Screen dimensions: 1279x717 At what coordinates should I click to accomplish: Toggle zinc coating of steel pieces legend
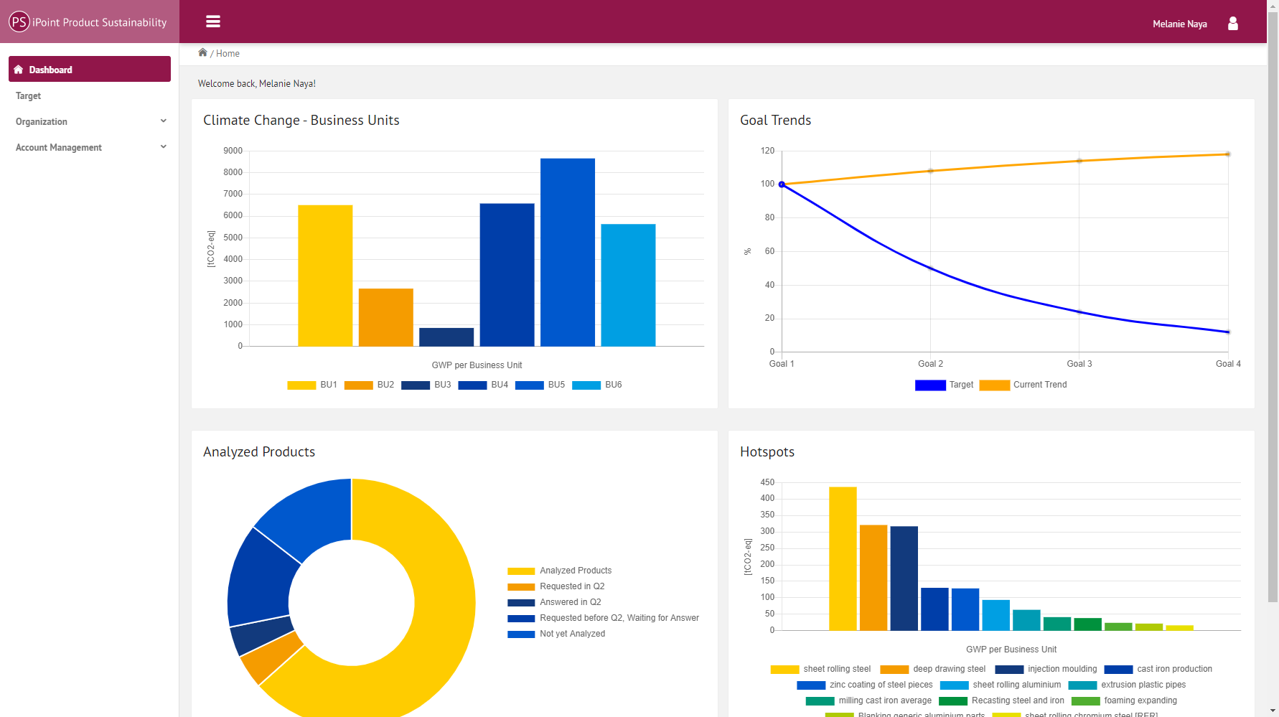tap(865, 685)
